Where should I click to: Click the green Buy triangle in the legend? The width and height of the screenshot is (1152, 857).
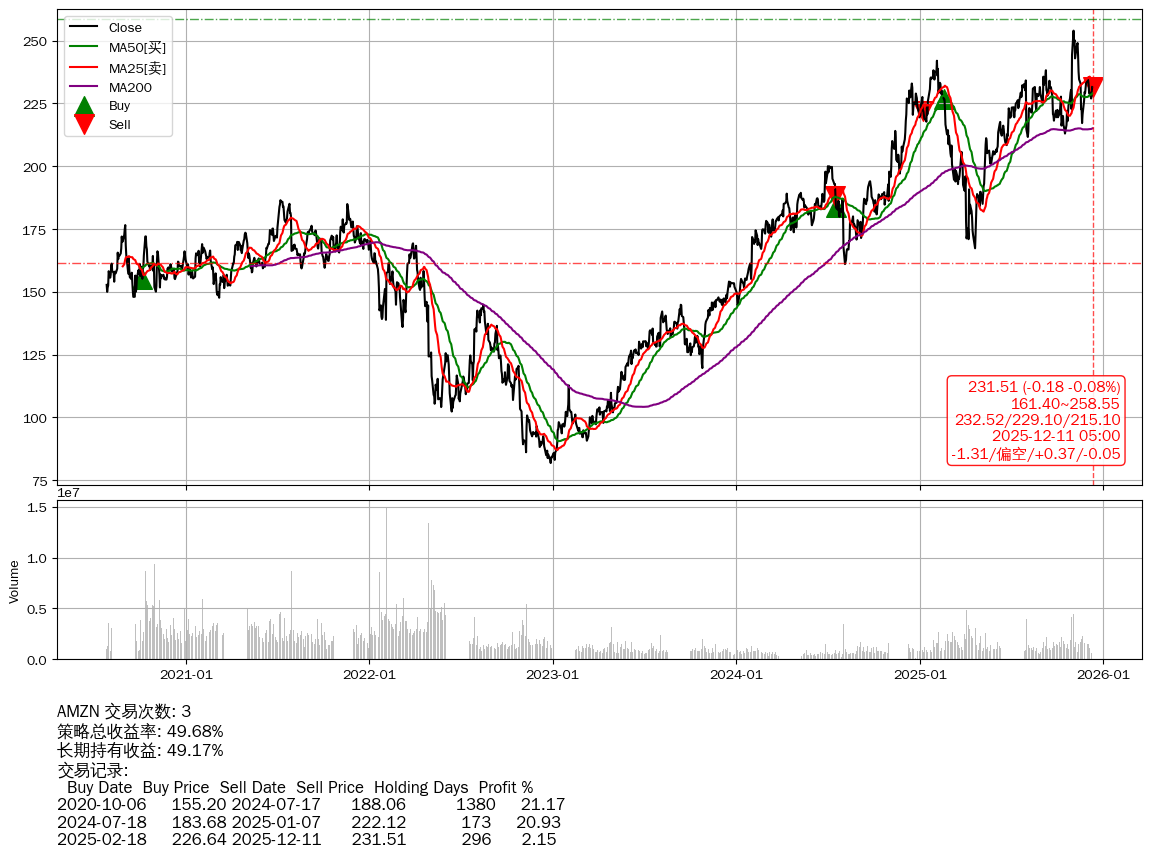[85, 105]
